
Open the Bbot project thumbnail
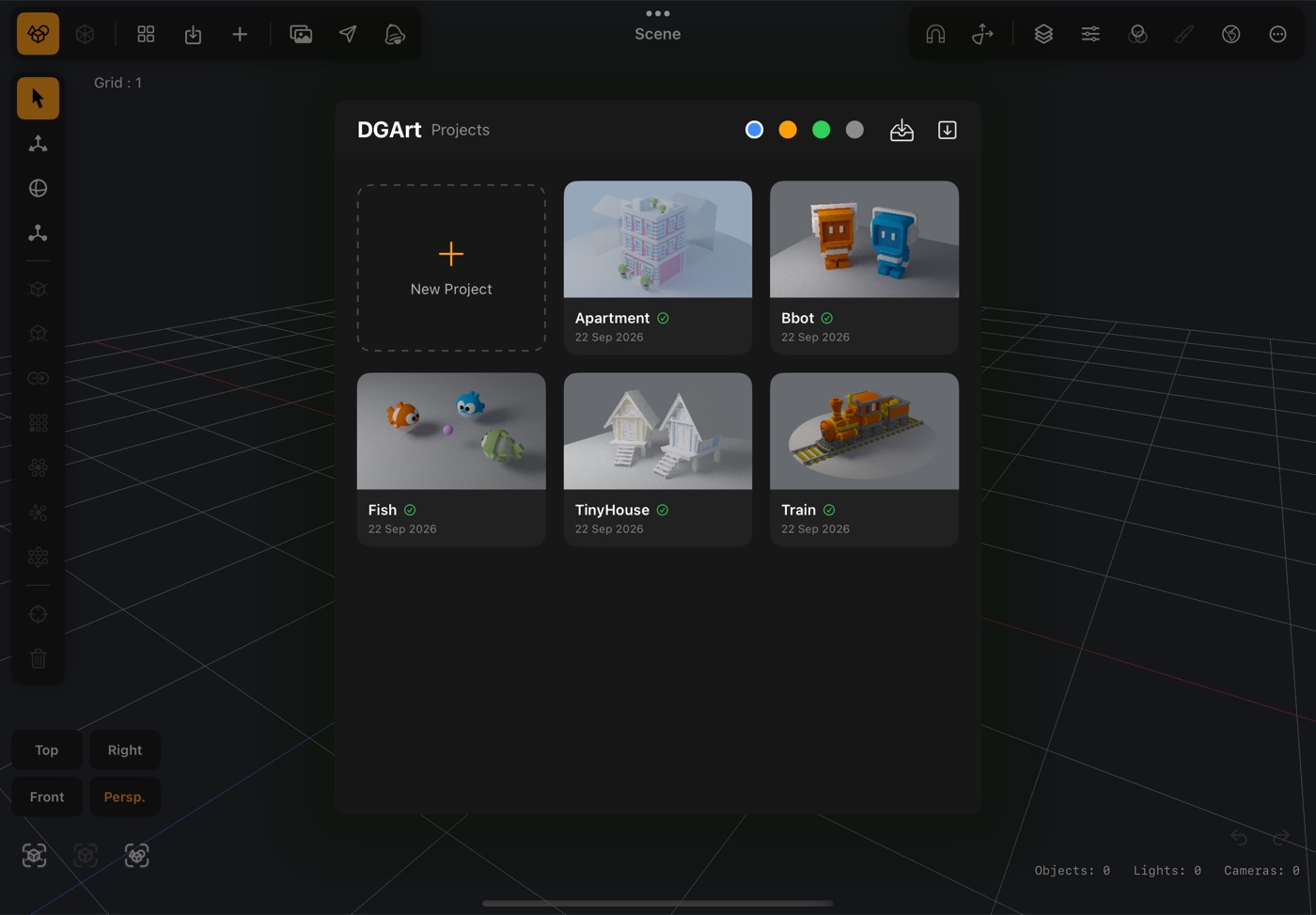point(864,240)
